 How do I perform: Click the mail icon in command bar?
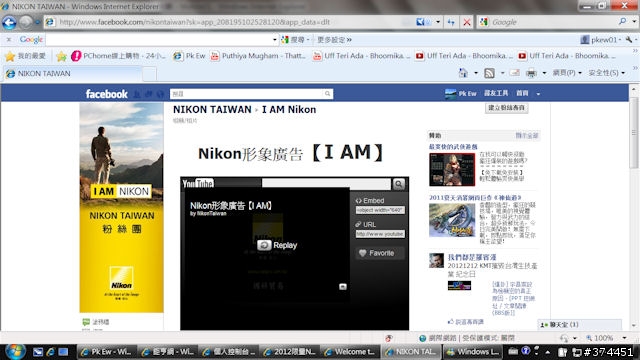pos(515,73)
